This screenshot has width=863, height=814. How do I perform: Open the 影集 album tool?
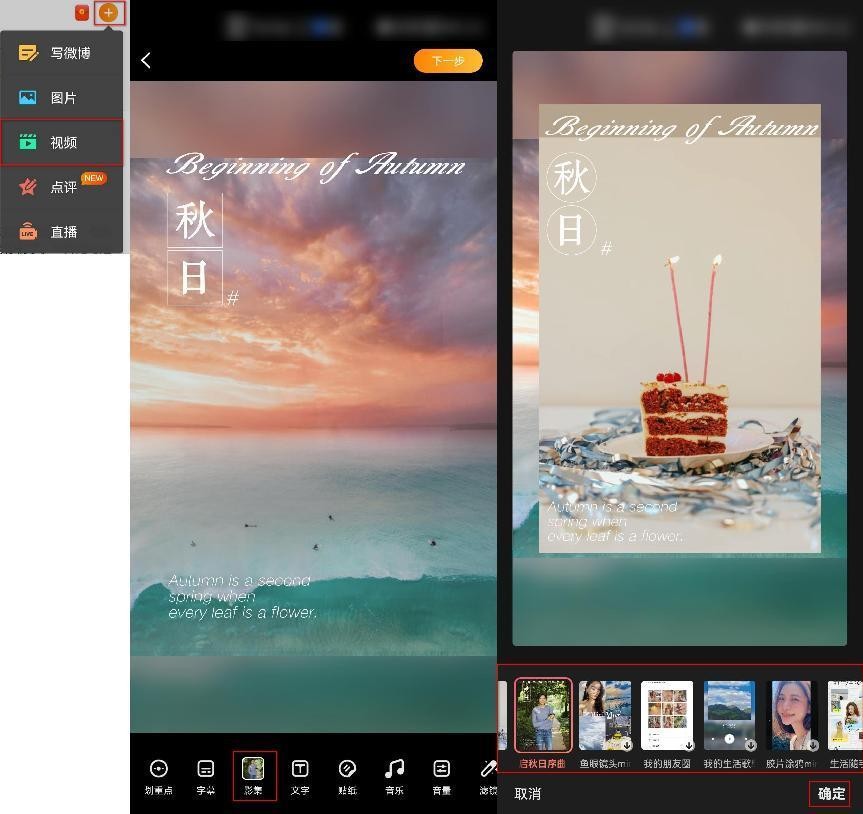coord(254,775)
